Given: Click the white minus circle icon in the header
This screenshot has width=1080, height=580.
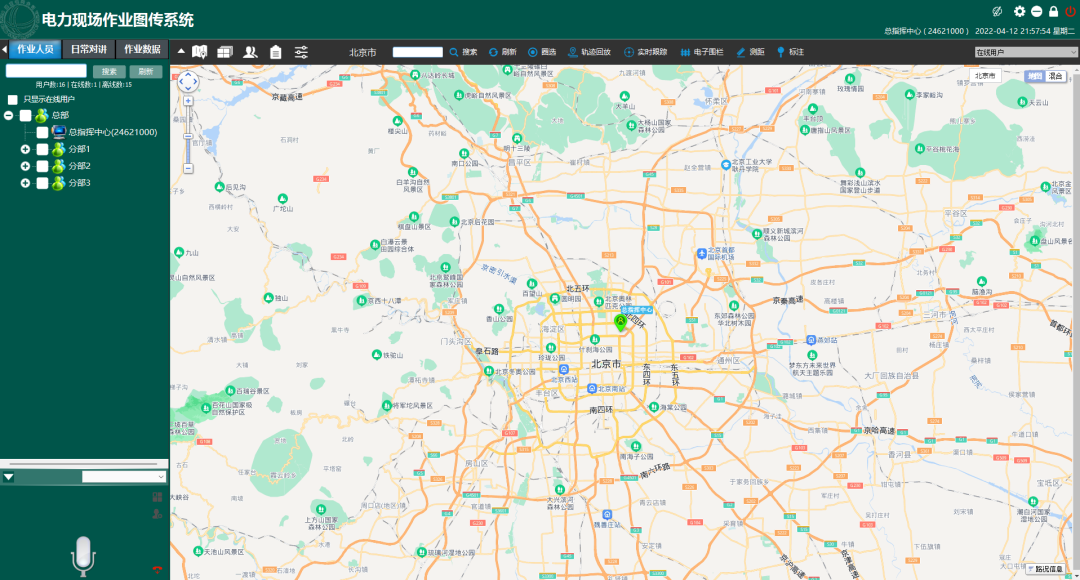Looking at the screenshot, I should pos(1037,11).
